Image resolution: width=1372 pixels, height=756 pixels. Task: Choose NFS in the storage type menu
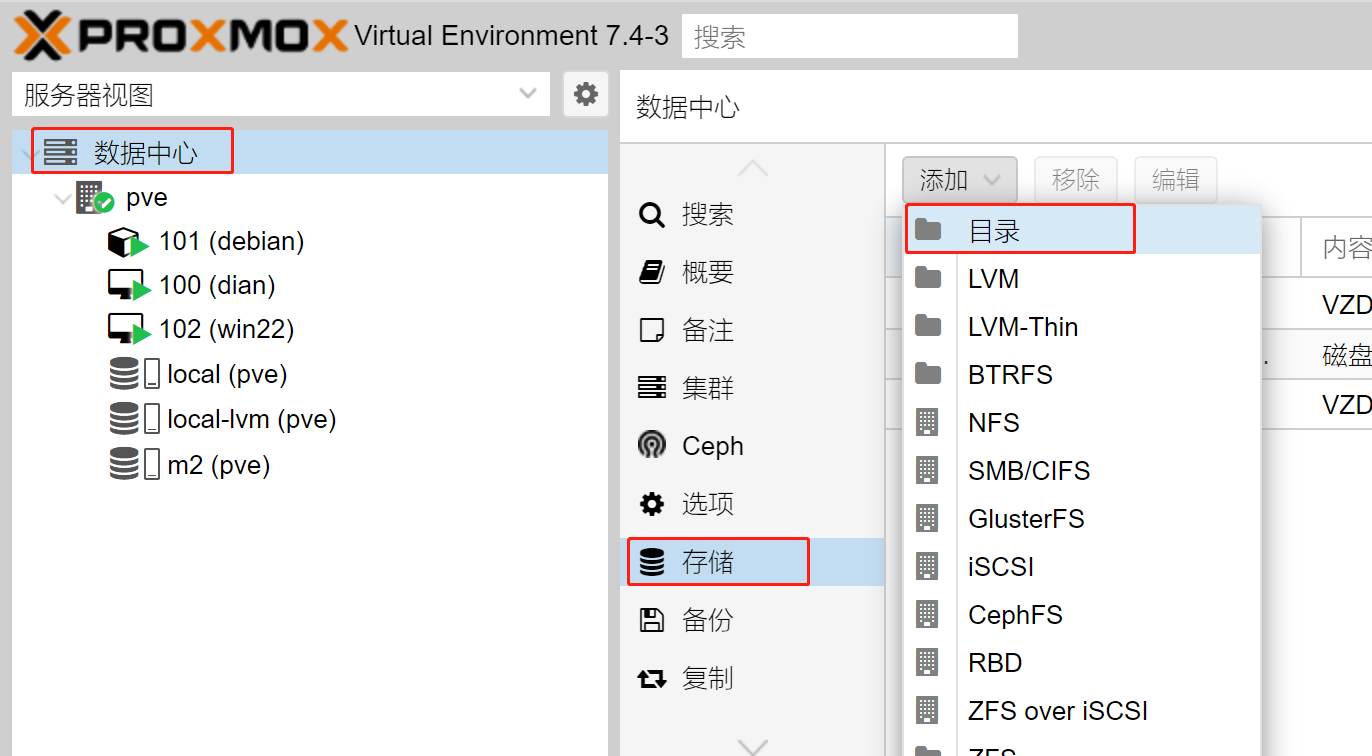pos(993,422)
